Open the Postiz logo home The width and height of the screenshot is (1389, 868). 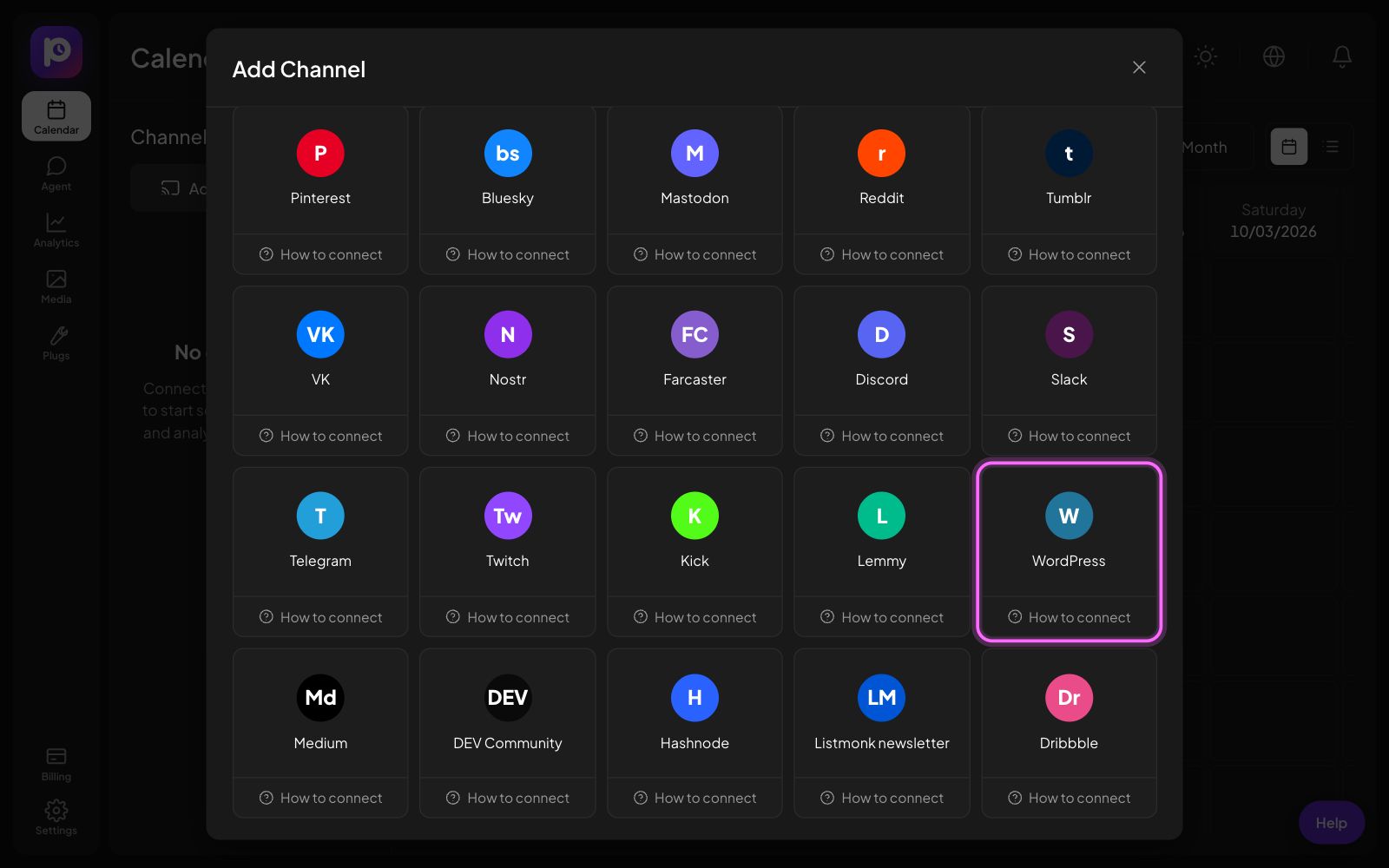tap(56, 52)
